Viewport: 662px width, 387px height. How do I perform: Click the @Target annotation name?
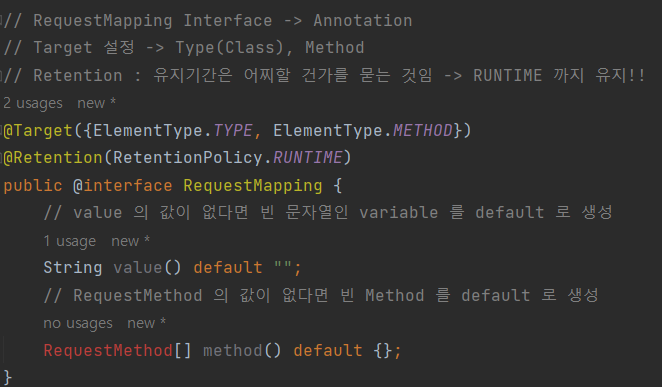38,131
